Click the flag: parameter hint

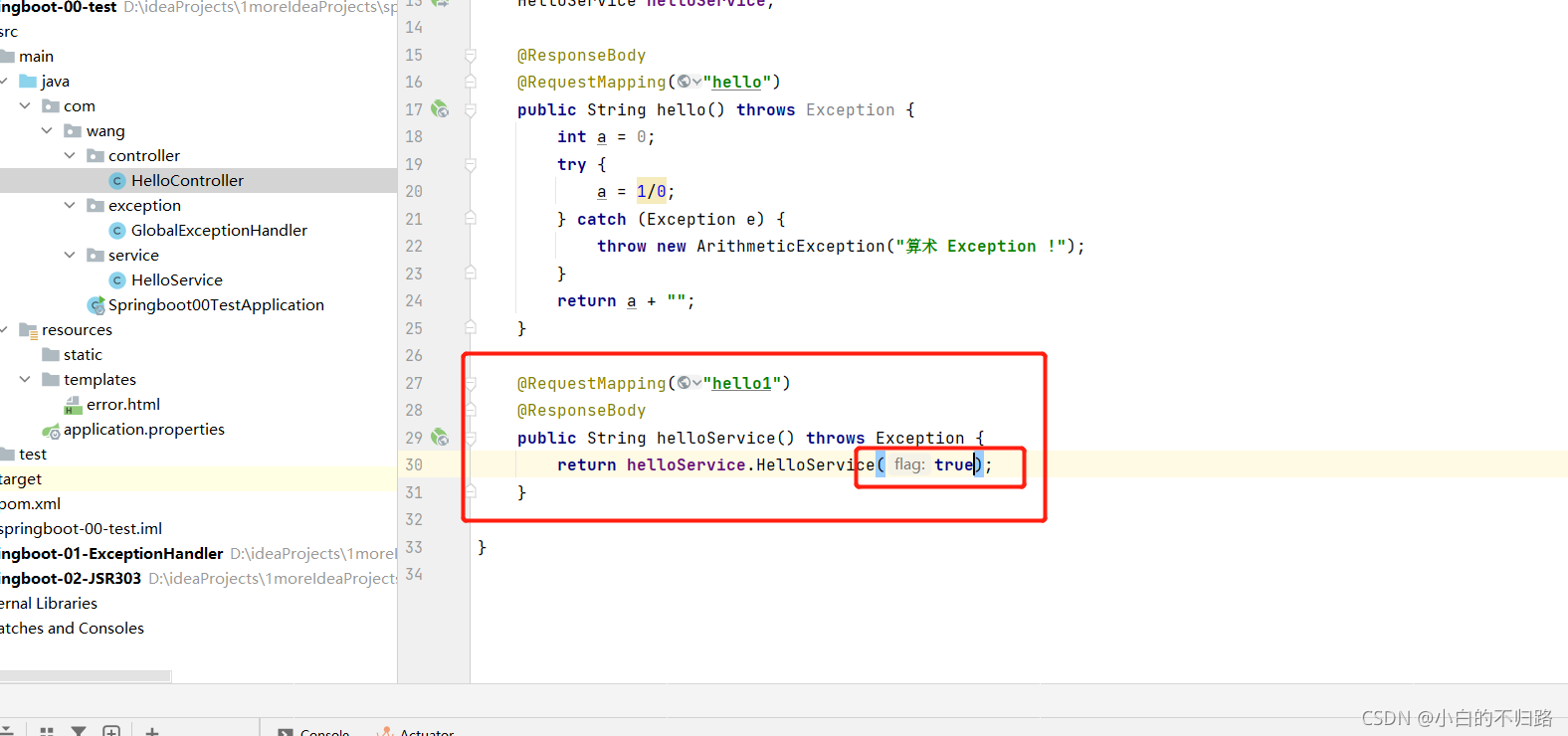pyautogui.click(x=908, y=464)
